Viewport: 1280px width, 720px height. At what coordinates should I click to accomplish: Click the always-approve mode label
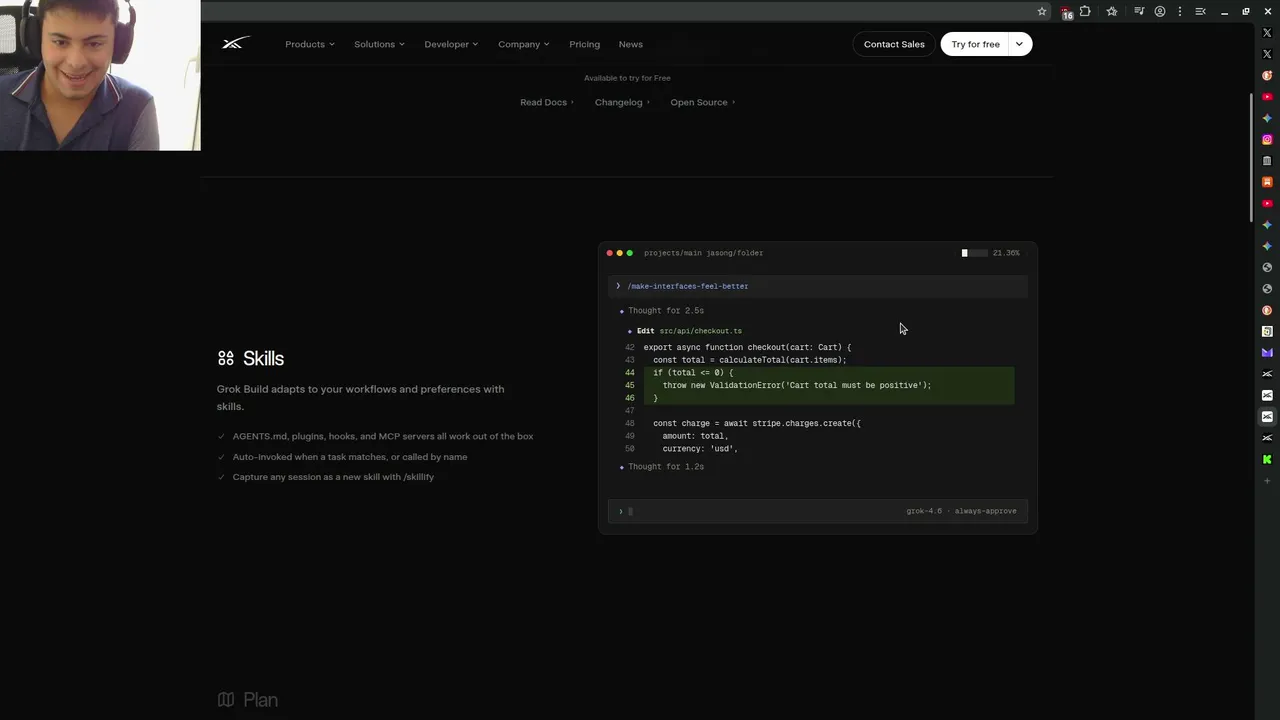pos(985,511)
